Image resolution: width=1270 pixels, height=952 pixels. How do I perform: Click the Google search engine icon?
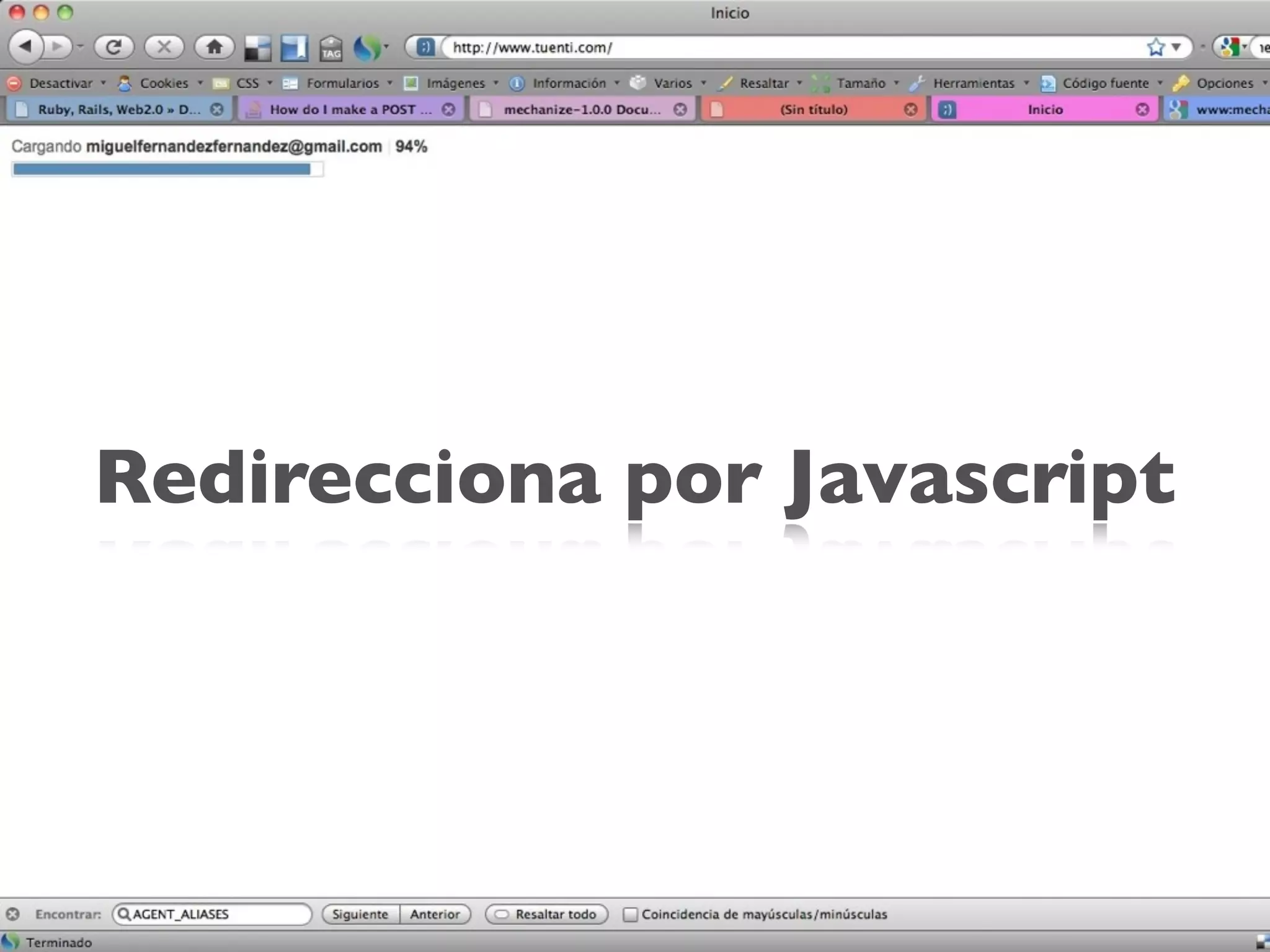point(1229,47)
